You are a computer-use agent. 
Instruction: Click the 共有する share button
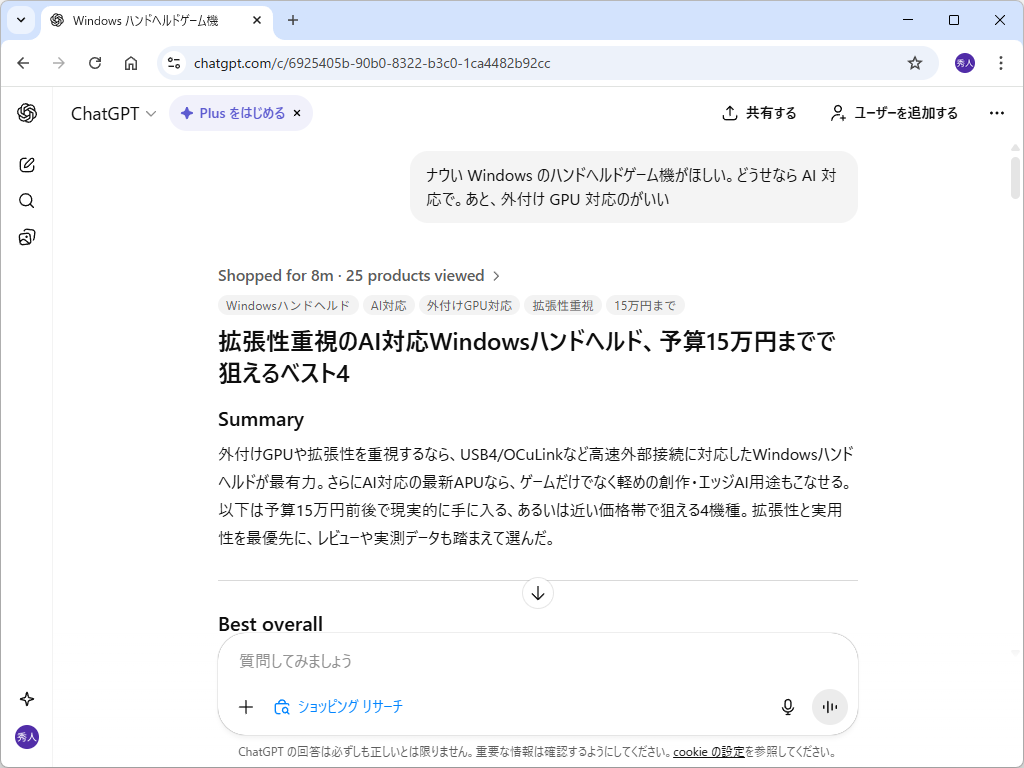pyautogui.click(x=759, y=113)
